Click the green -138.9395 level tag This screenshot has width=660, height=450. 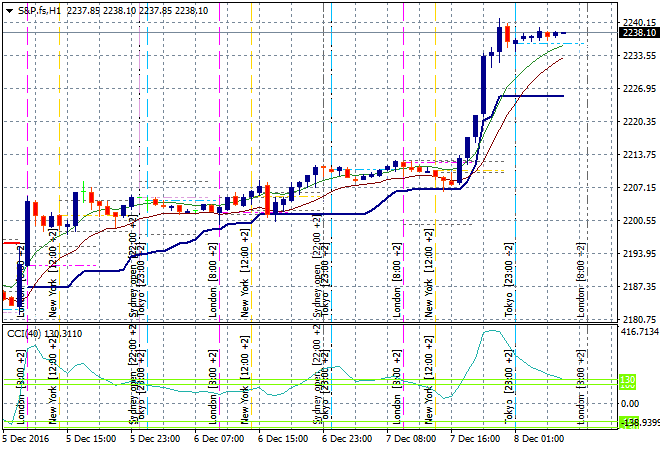pos(638,423)
